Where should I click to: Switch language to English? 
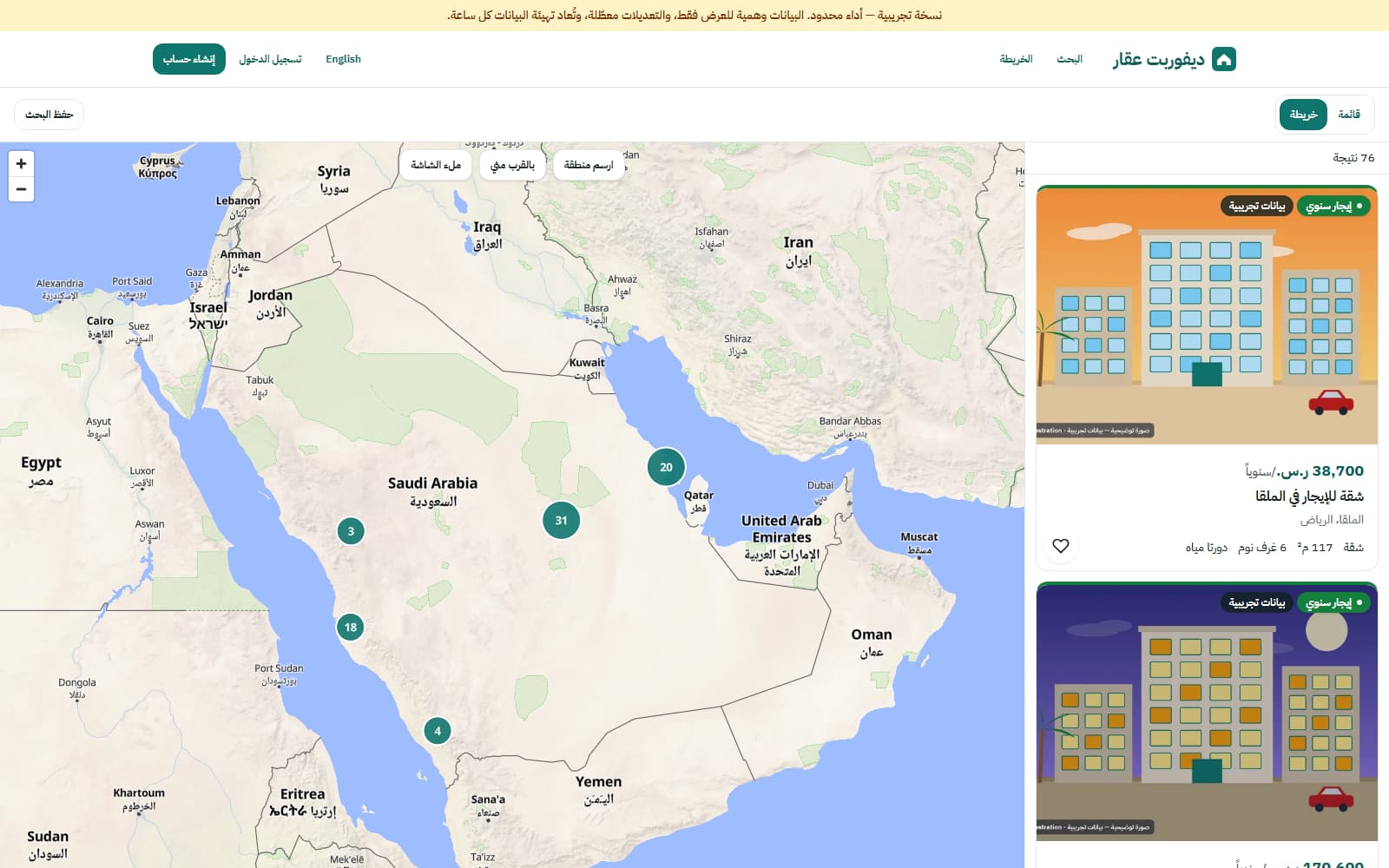[x=343, y=59]
